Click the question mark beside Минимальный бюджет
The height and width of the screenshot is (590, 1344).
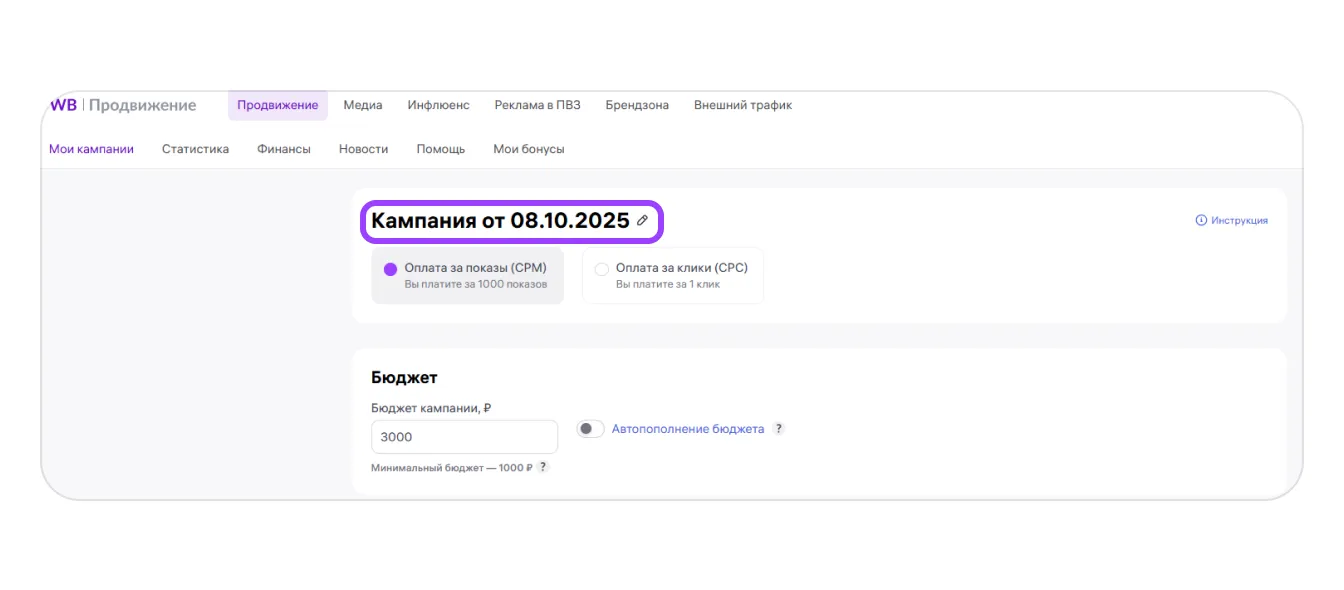pyautogui.click(x=543, y=467)
